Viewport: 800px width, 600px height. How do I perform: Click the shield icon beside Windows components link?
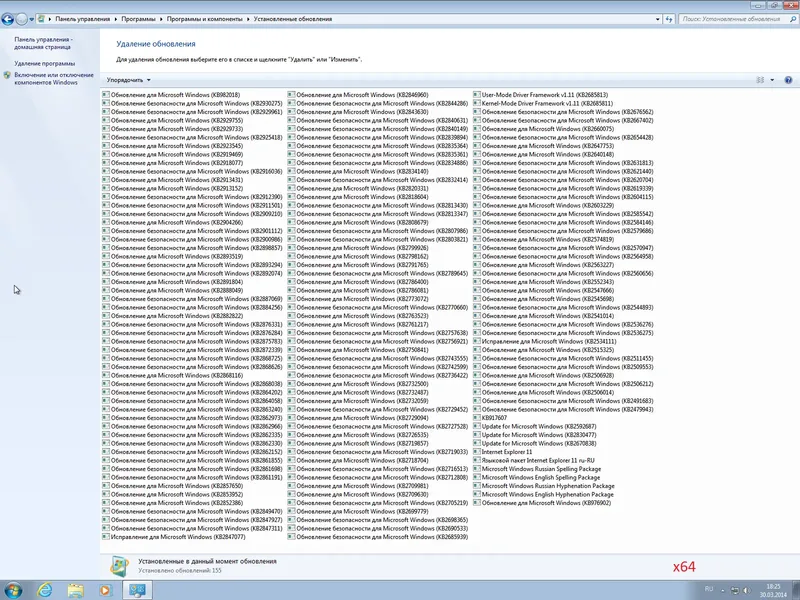[x=7, y=75]
